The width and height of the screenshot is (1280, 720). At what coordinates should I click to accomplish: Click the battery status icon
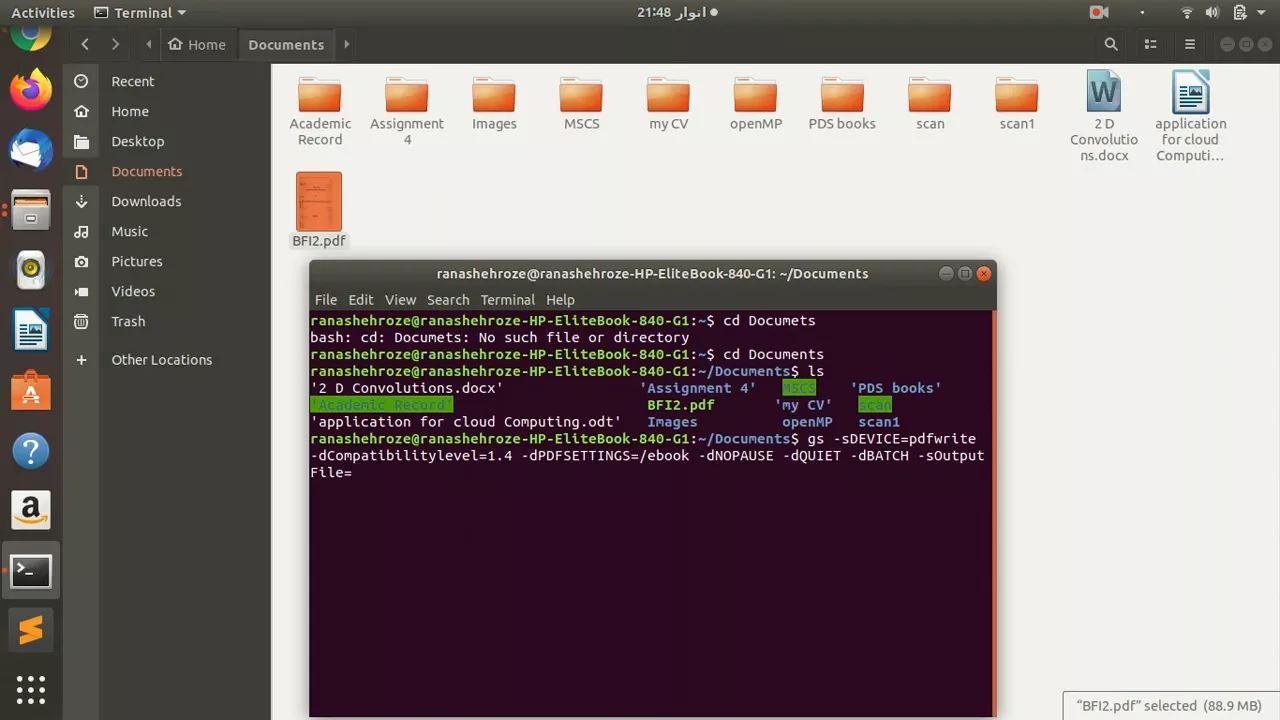pyautogui.click(x=1240, y=13)
